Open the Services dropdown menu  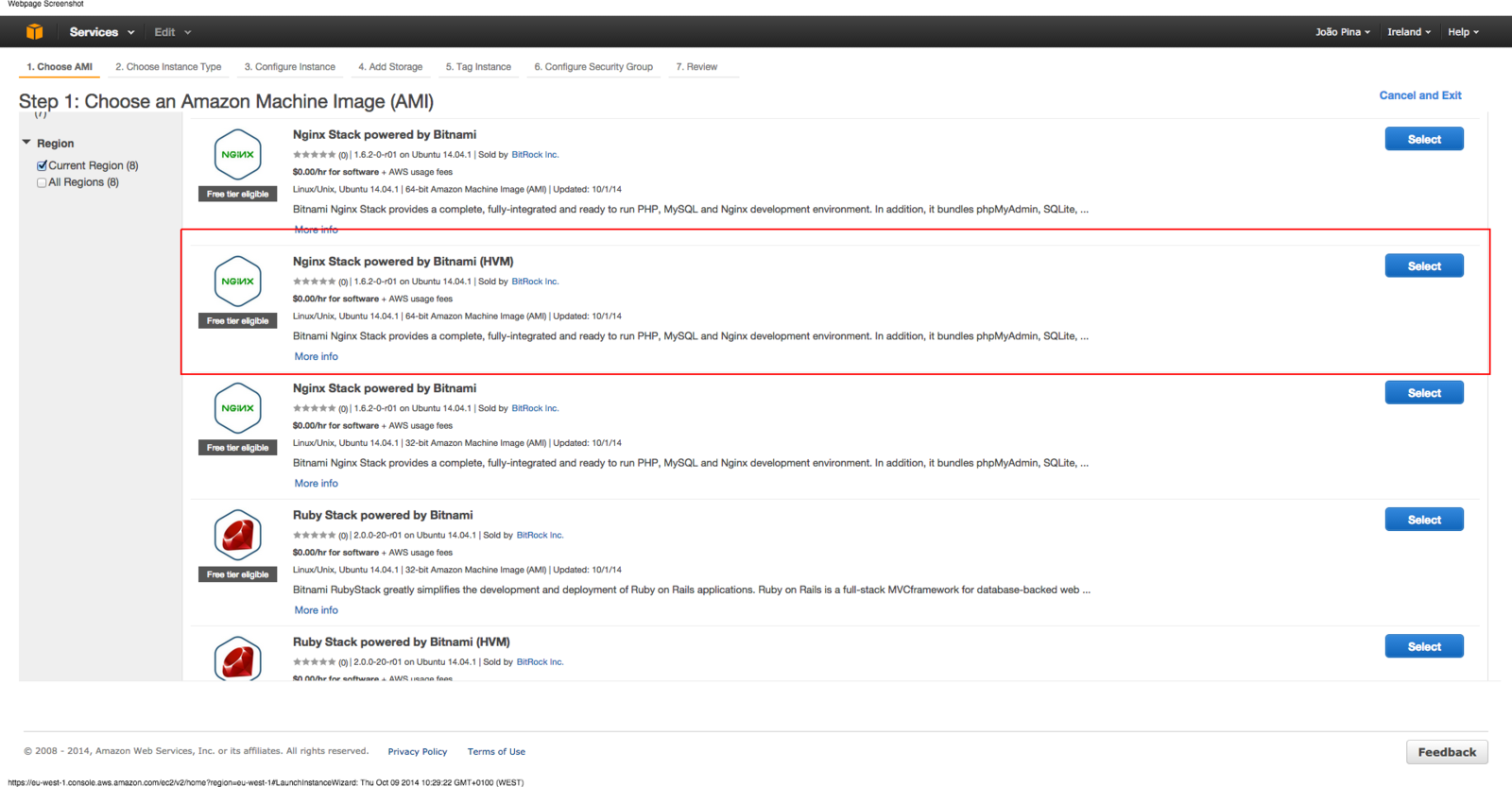(x=101, y=32)
